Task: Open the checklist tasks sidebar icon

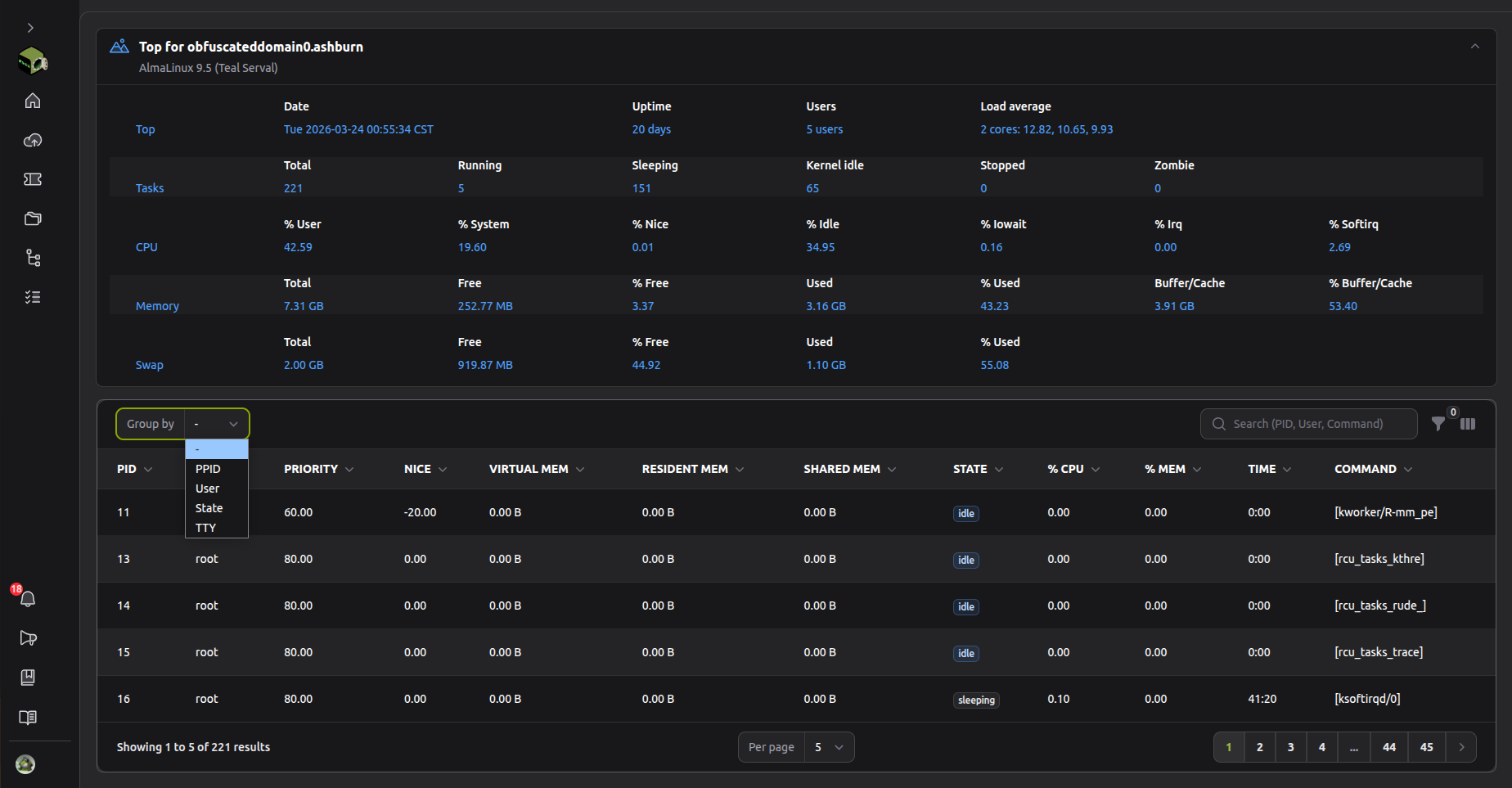Action: (x=33, y=297)
